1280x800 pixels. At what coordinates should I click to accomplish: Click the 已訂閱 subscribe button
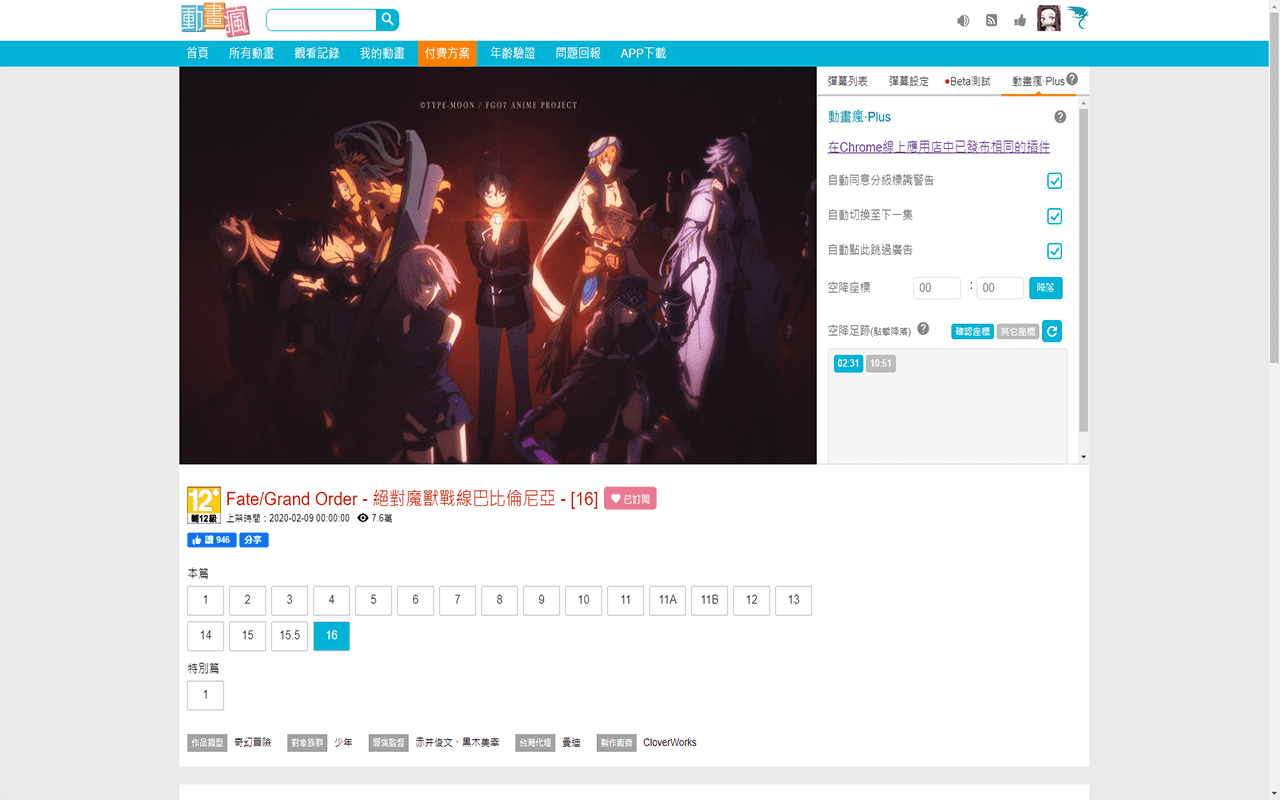point(630,499)
